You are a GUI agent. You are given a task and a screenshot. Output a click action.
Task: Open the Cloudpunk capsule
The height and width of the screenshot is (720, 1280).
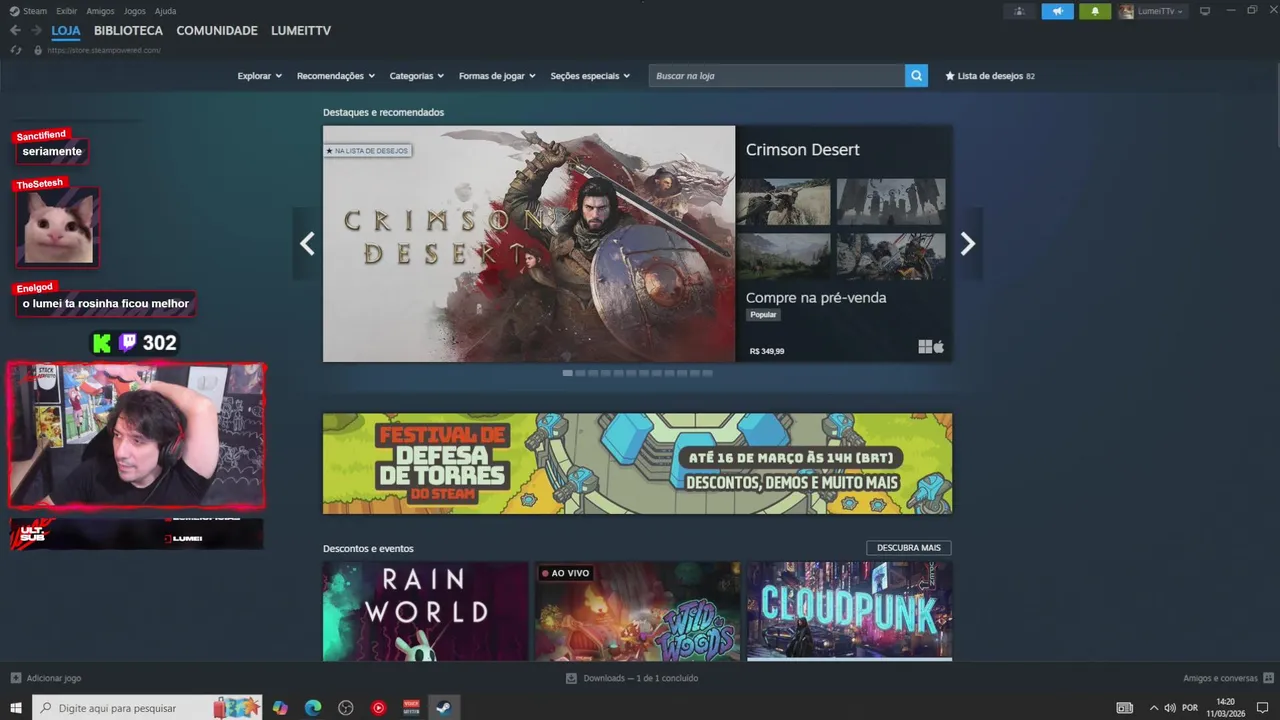(x=849, y=611)
